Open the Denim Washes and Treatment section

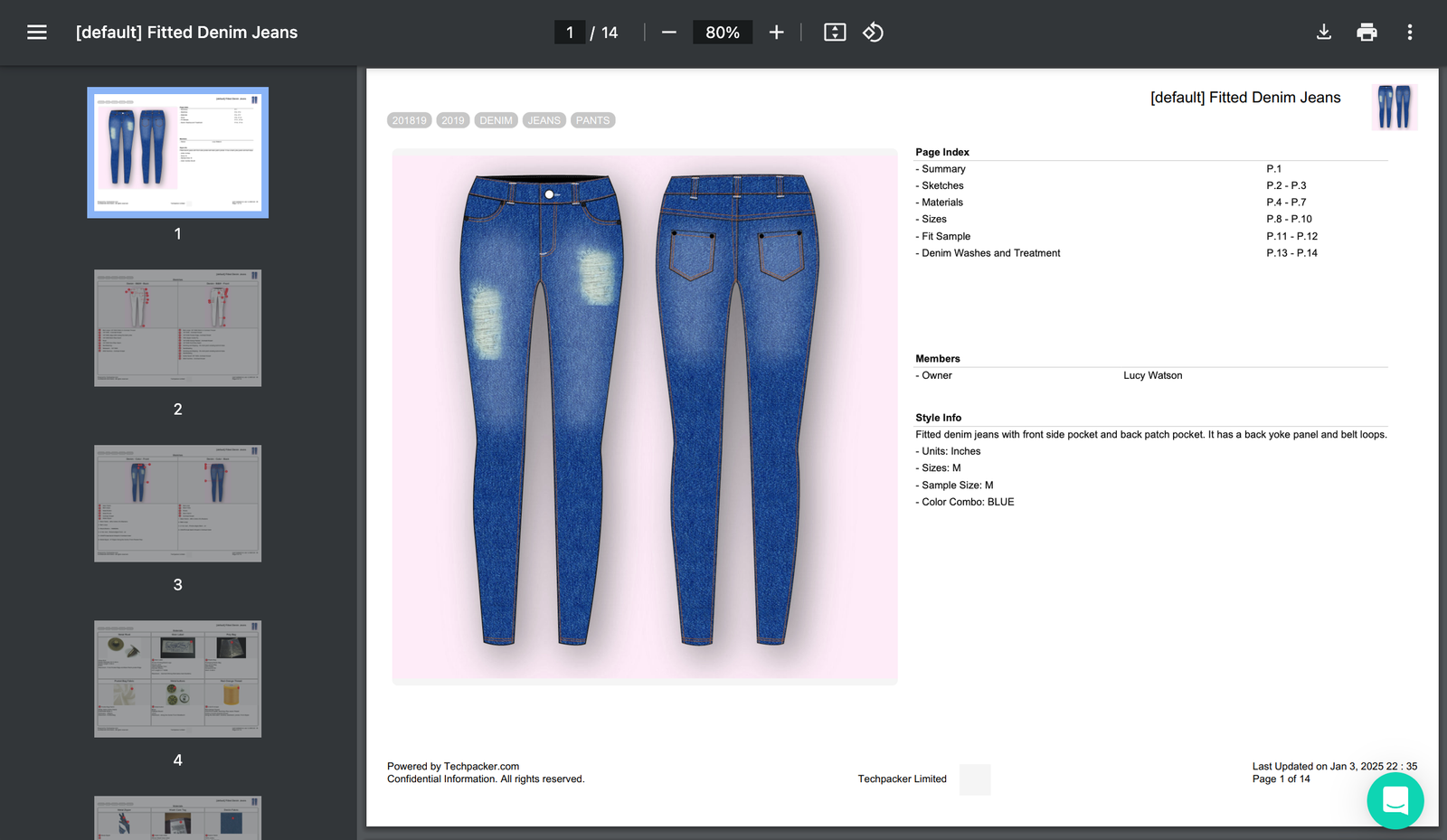988,252
